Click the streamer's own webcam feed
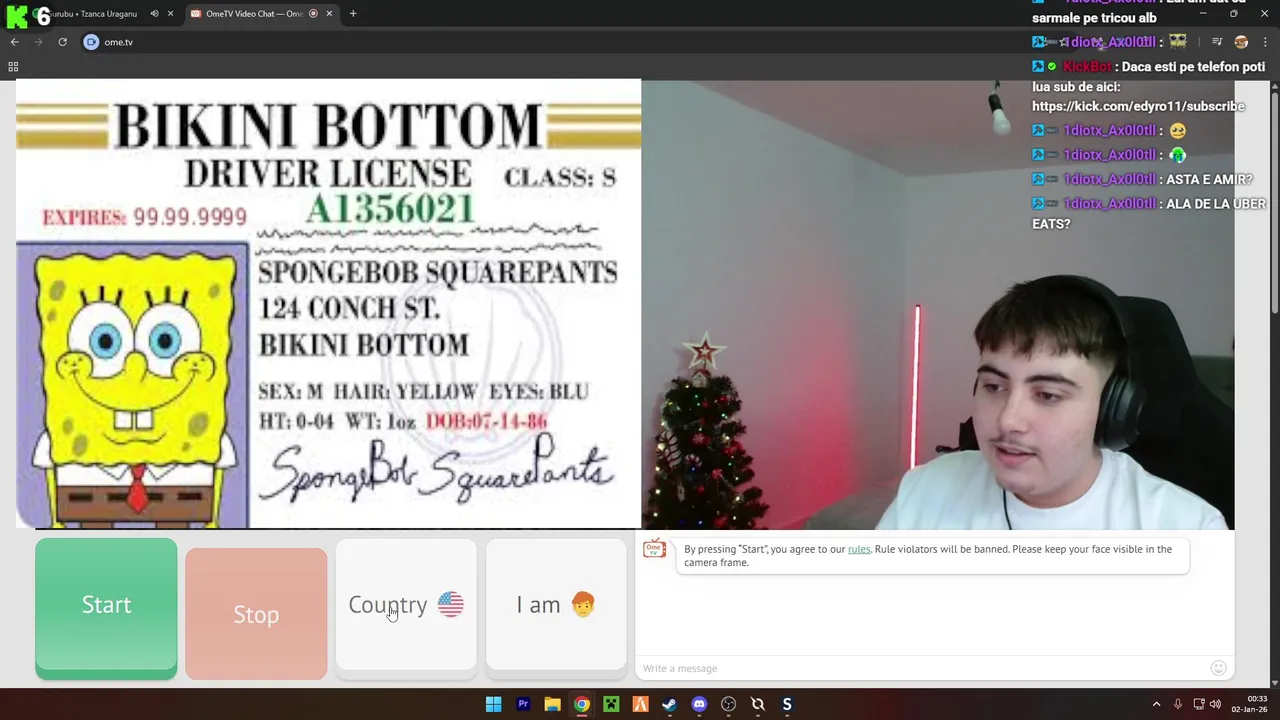This screenshot has height=720, width=1280. pos(938,304)
